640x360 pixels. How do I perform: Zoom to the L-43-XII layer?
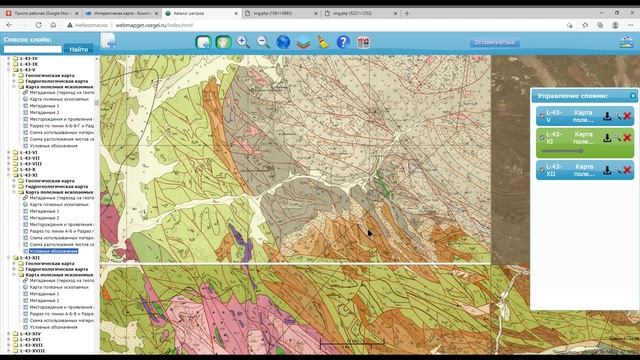click(x=618, y=170)
